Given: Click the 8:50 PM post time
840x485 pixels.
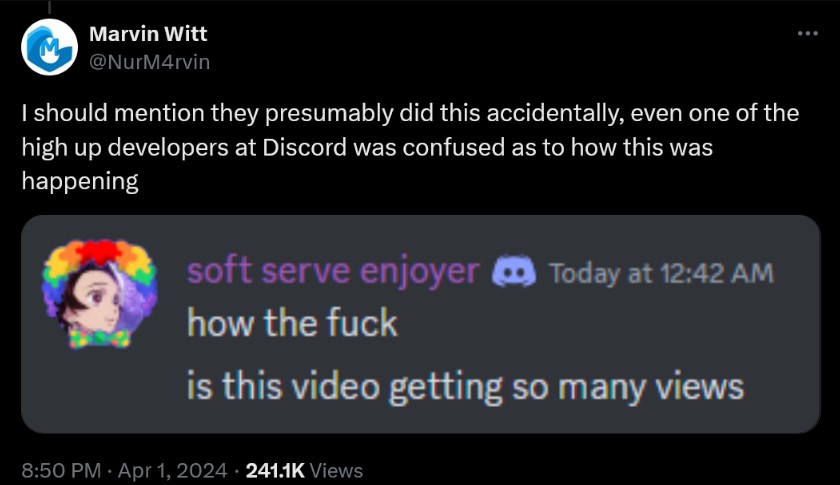Looking at the screenshot, I should click(x=61, y=471).
